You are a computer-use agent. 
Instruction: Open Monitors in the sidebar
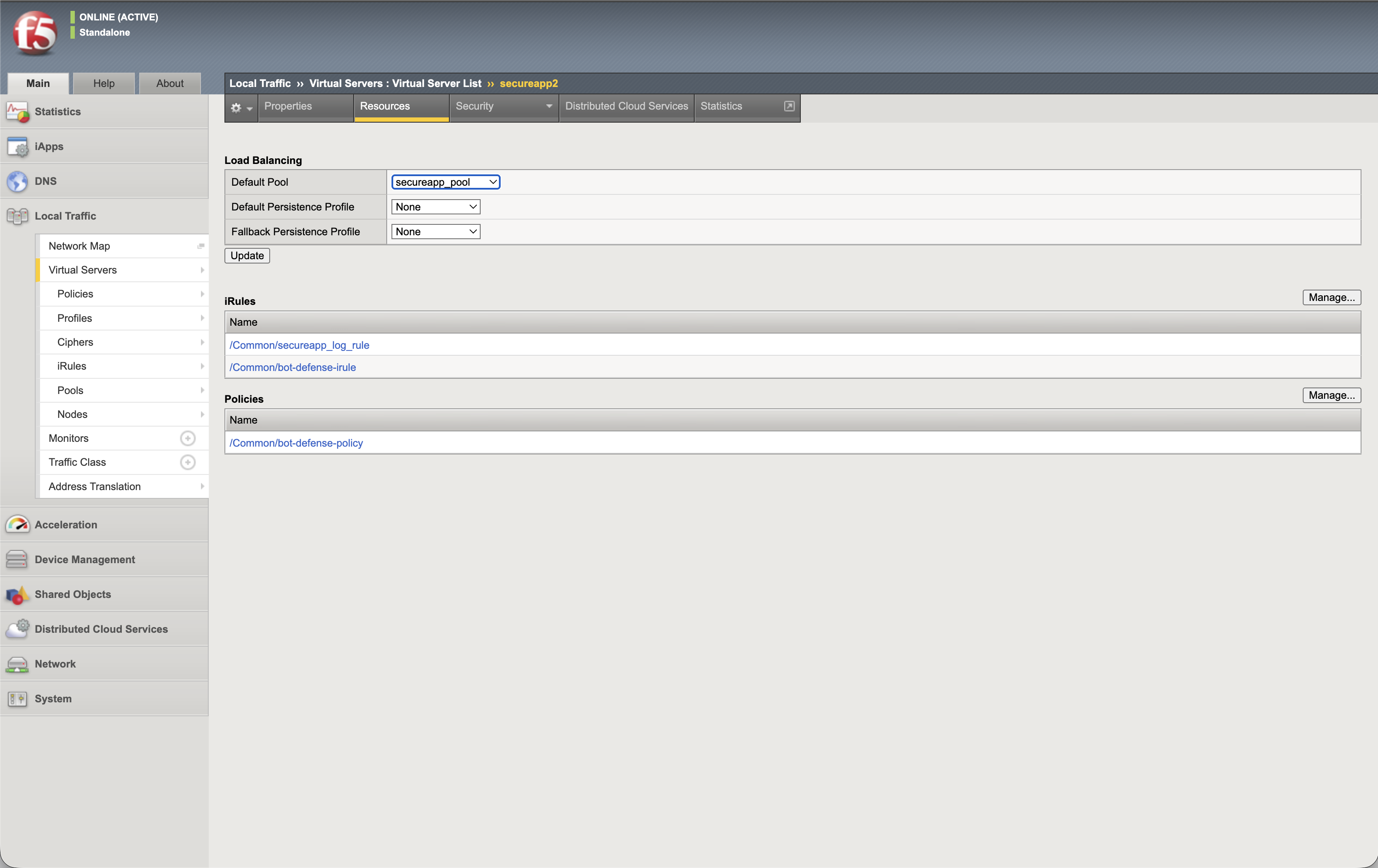coord(69,438)
